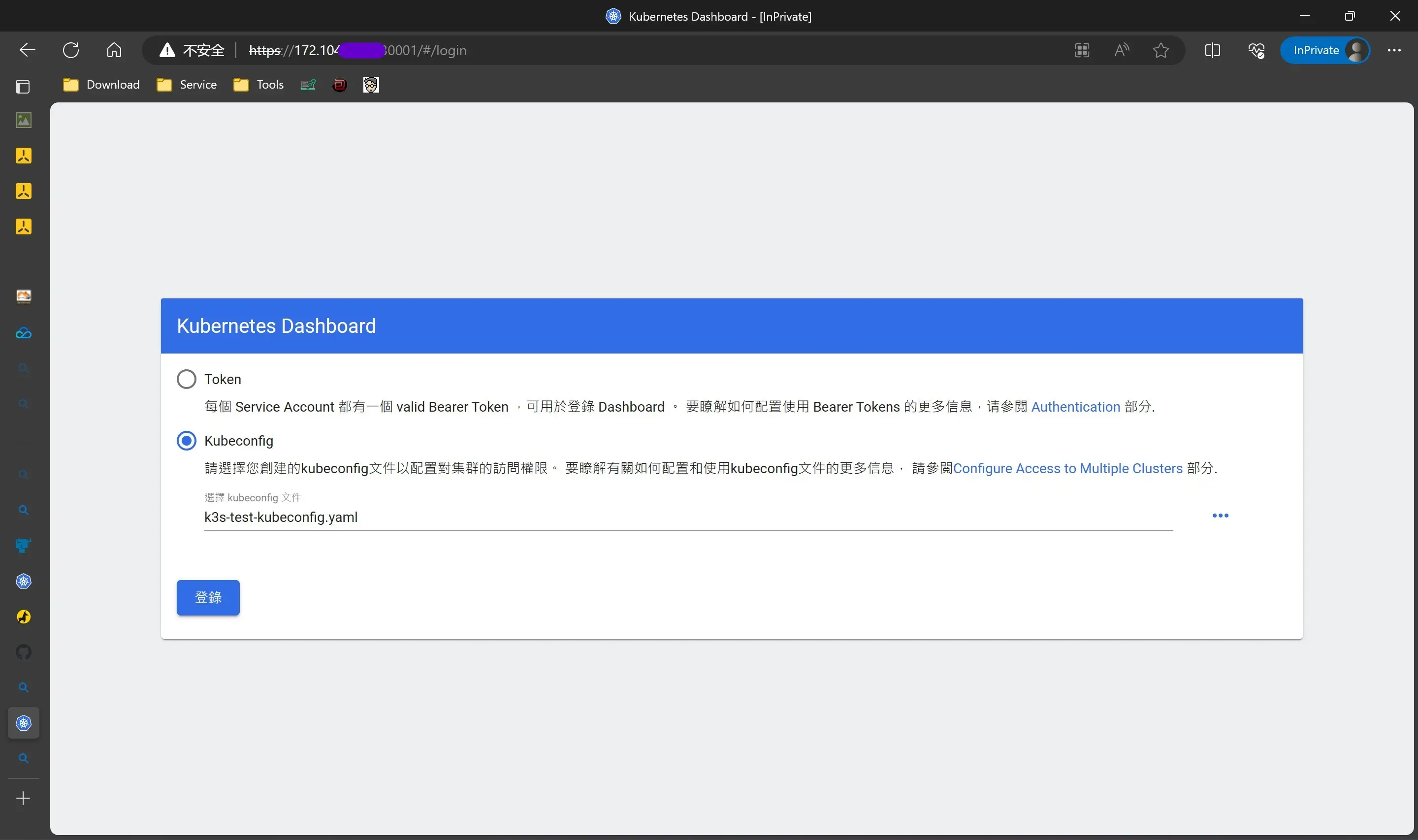This screenshot has height=840, width=1418.
Task: Minimize the browser window
Action: point(1305,16)
